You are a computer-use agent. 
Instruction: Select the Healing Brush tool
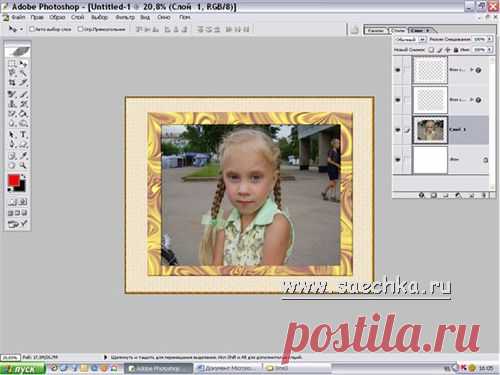pos(12,94)
